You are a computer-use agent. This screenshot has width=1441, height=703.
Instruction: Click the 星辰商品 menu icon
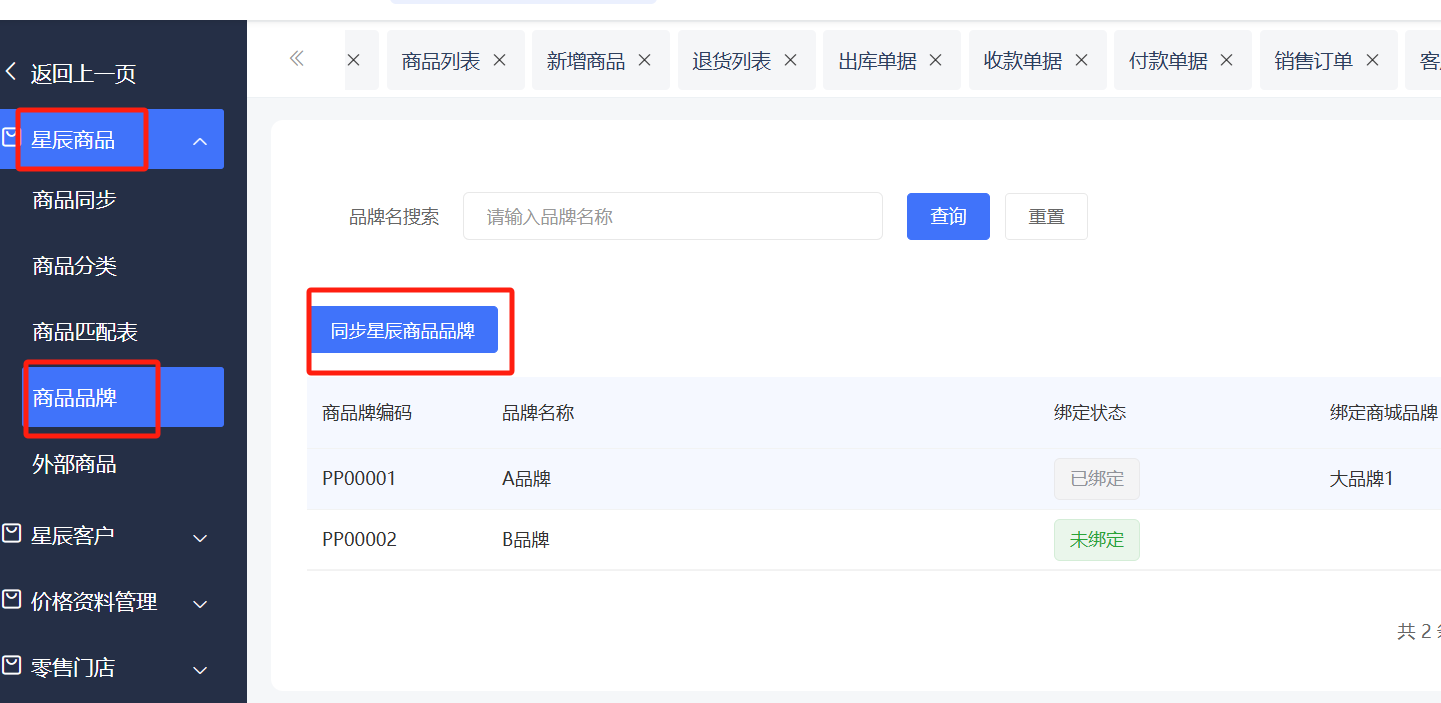11,137
